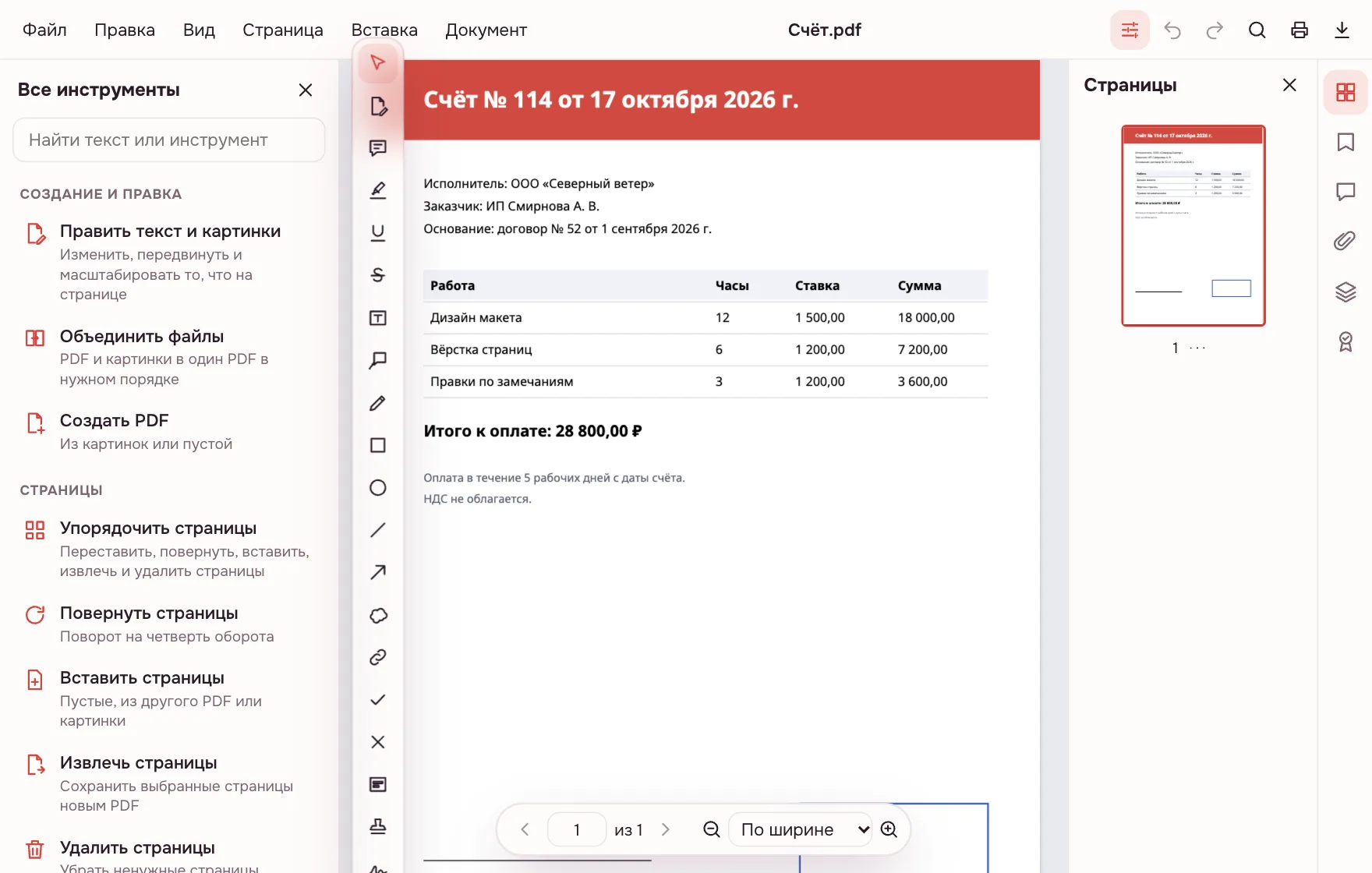Activate the strikethrough tool

click(378, 275)
